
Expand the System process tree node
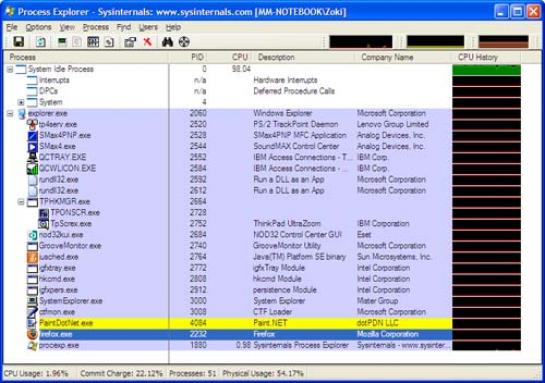point(21,103)
